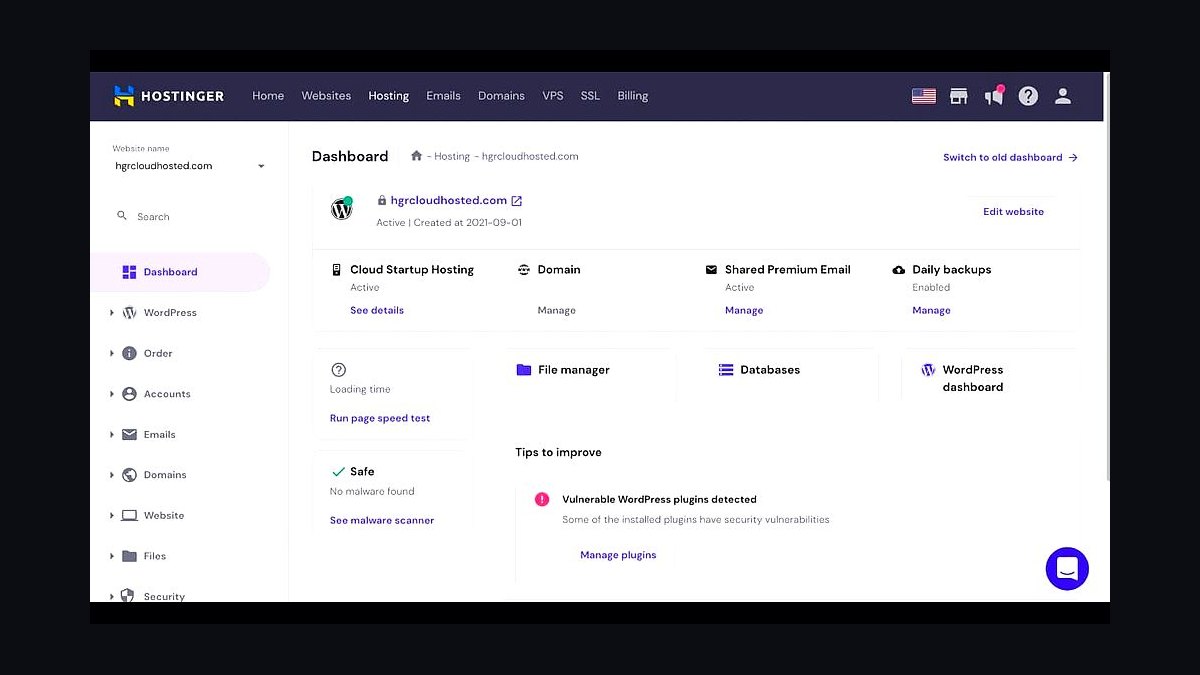Open the Domains top menu

[501, 96]
